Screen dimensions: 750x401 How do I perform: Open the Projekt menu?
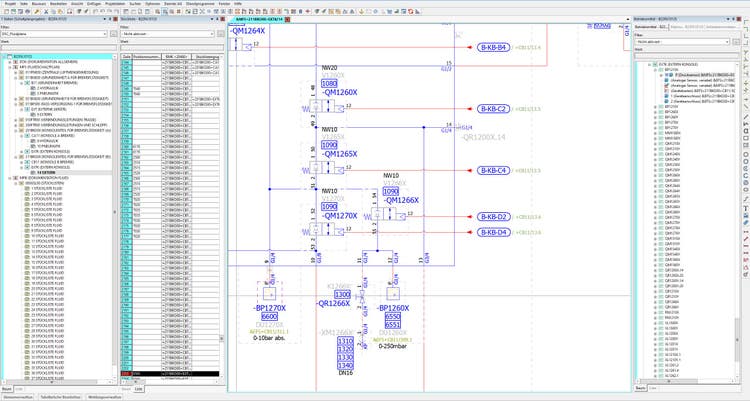(x=11, y=3)
